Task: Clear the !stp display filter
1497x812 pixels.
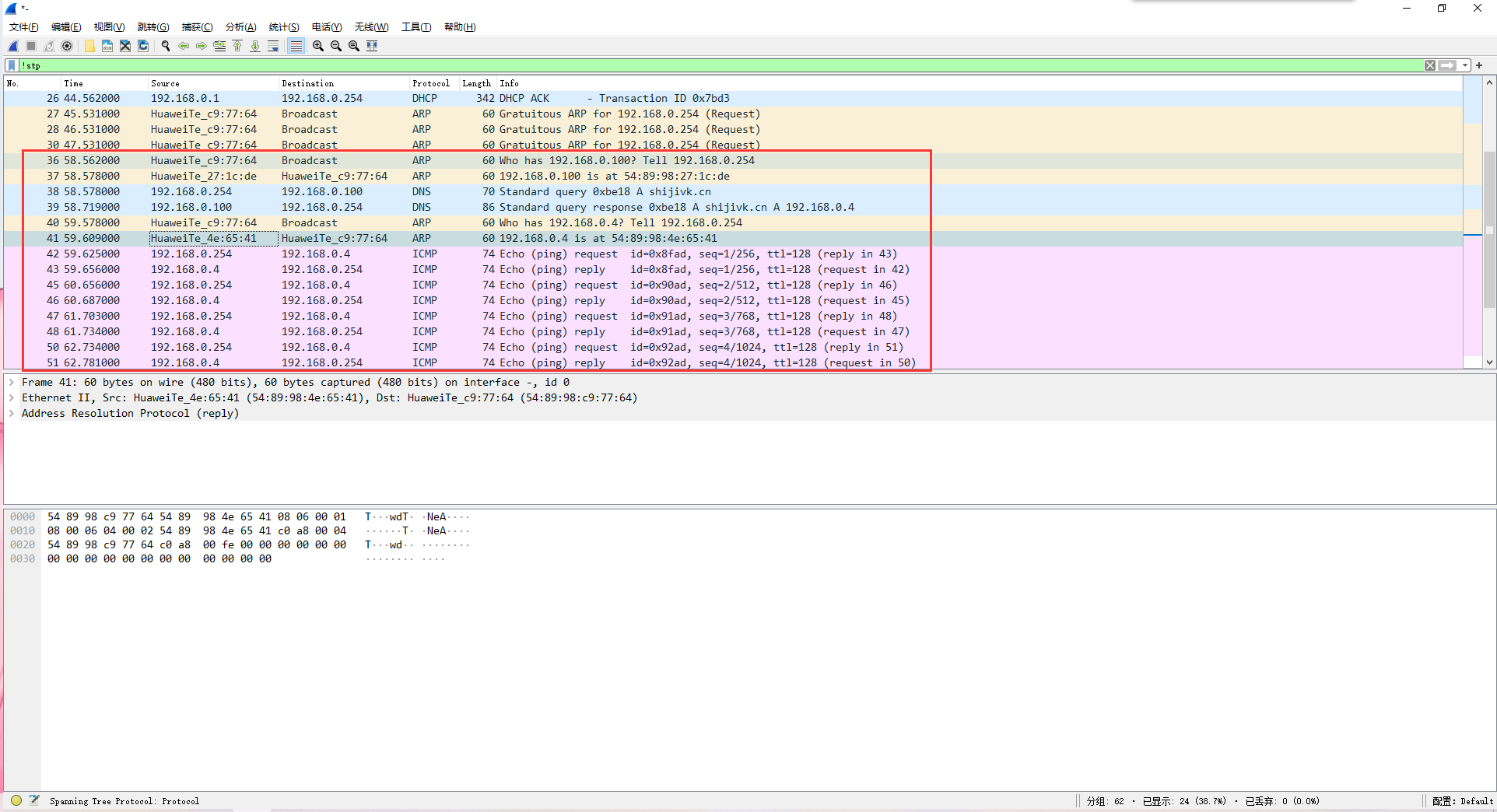Action: tap(1430, 65)
